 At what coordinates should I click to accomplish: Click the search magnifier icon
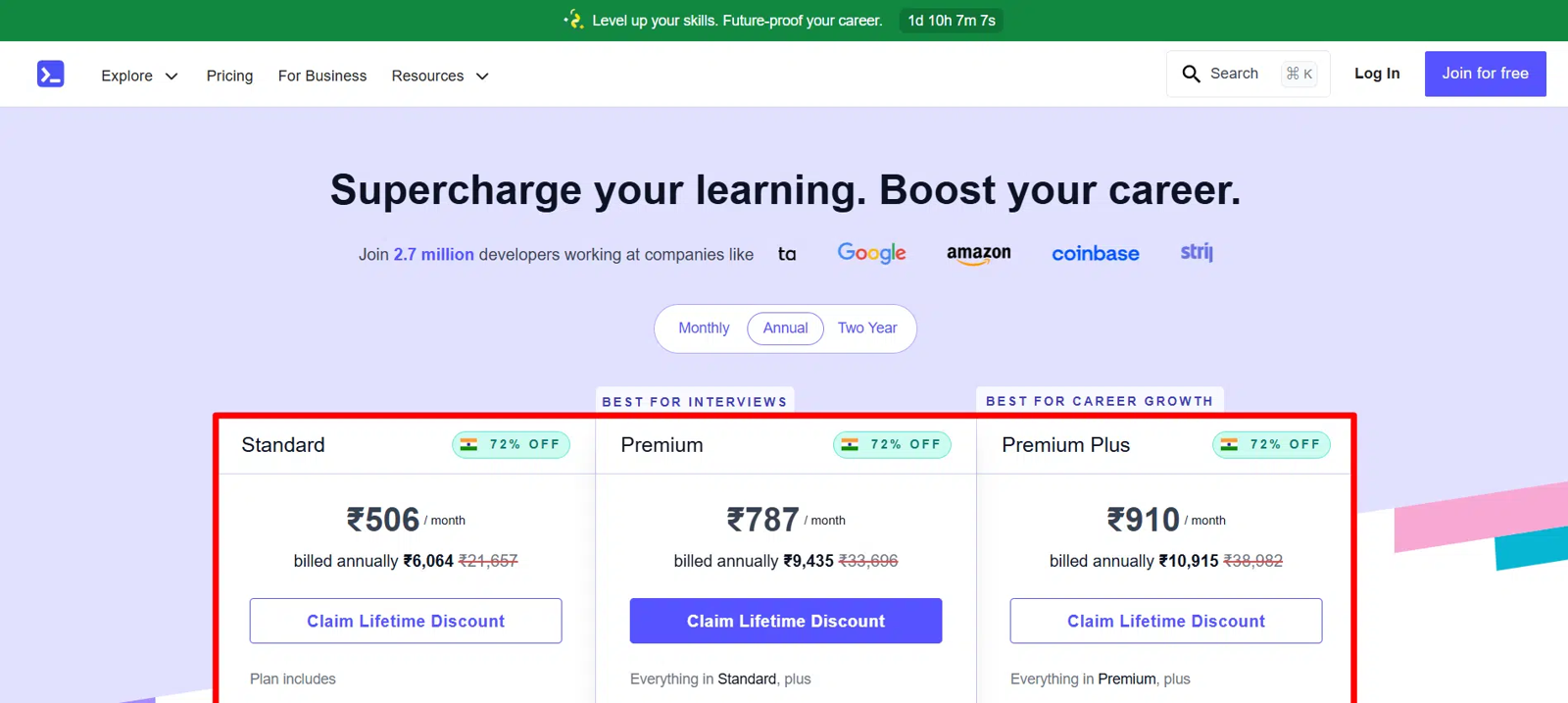point(1191,75)
